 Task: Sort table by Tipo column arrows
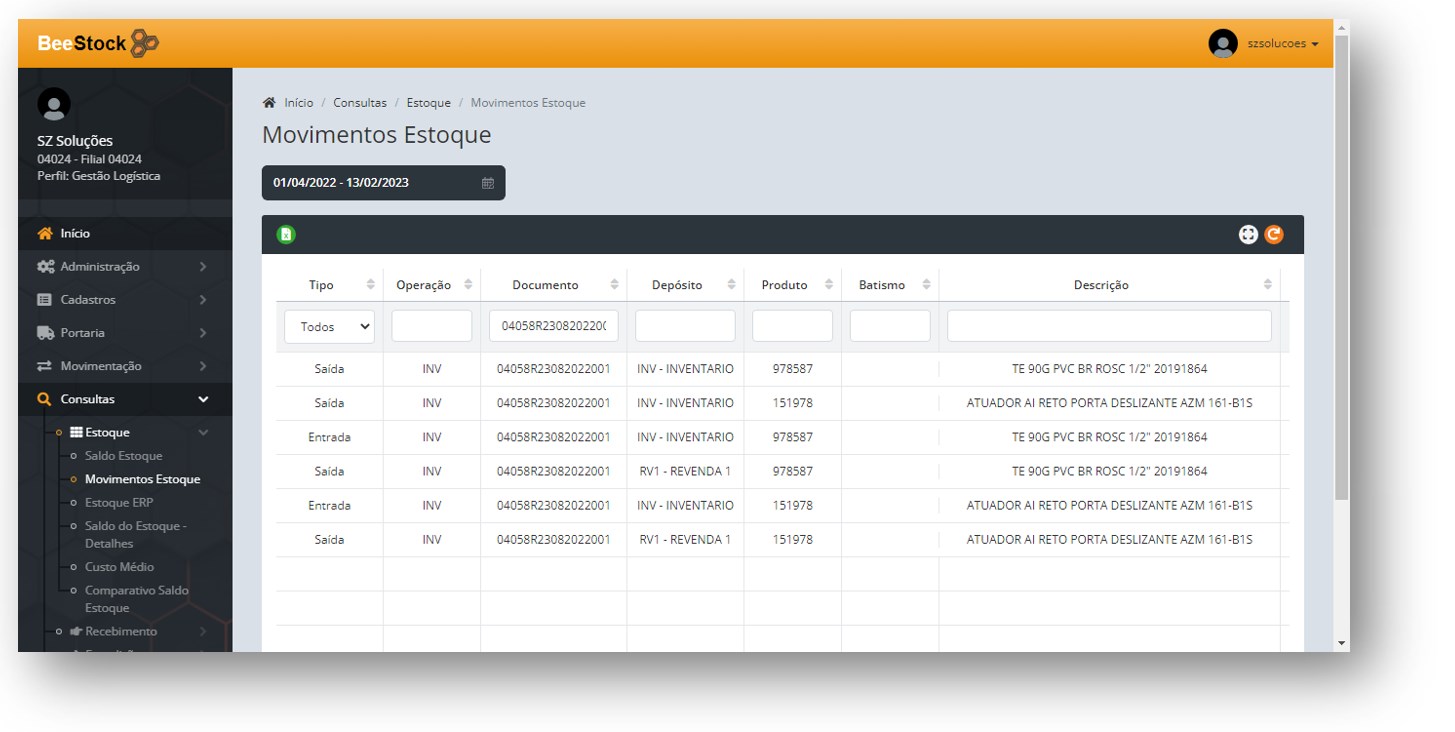pyautogui.click(x=370, y=285)
